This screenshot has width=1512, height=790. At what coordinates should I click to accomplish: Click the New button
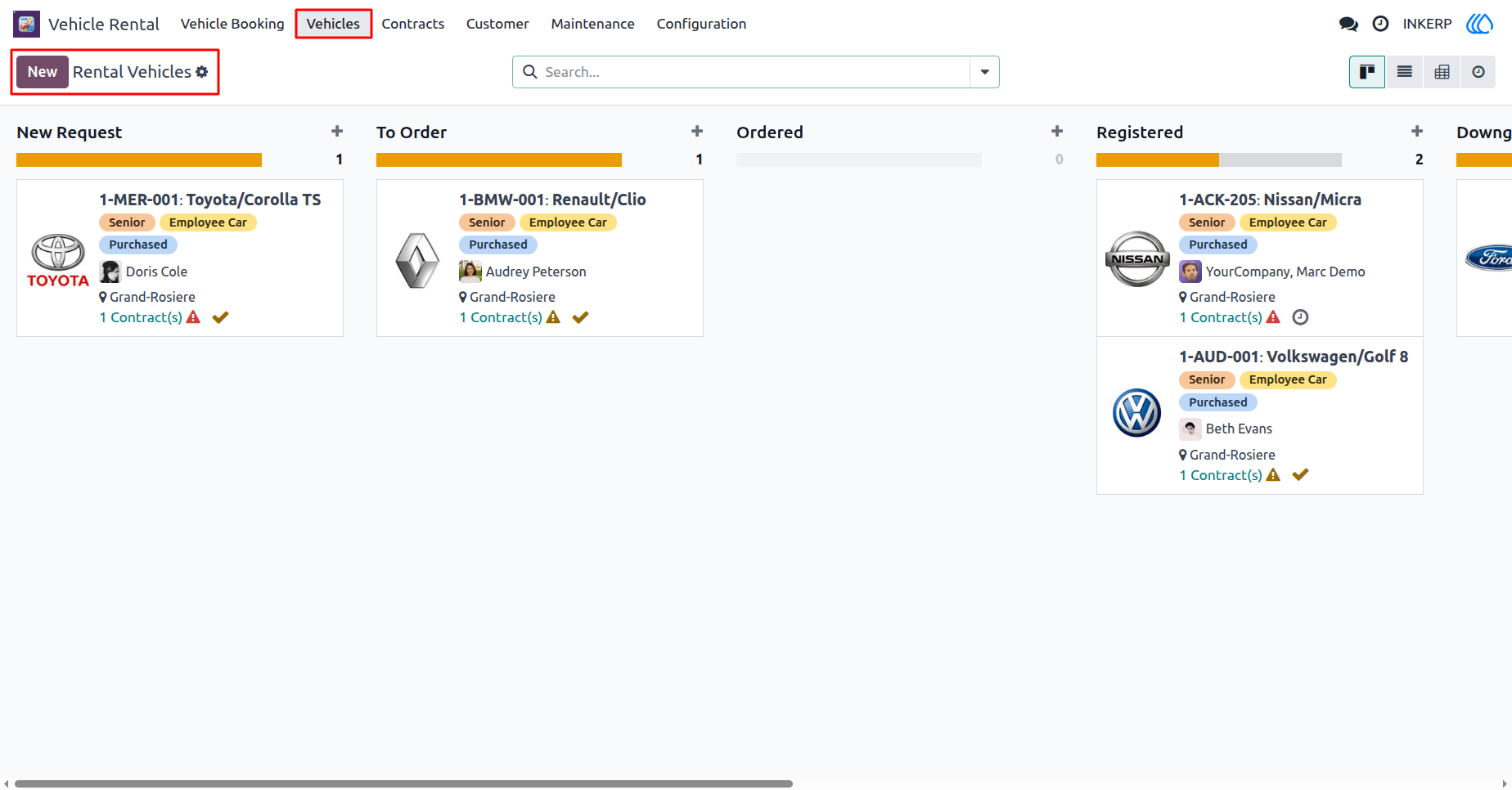43,72
